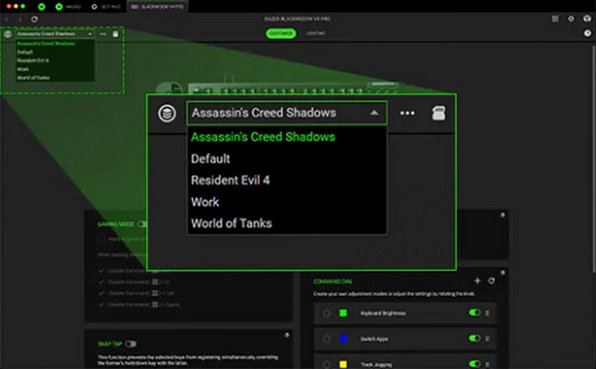Screen dimensions: 596x369
Task: Uncheck Disable Command + Space option
Action: point(101,305)
